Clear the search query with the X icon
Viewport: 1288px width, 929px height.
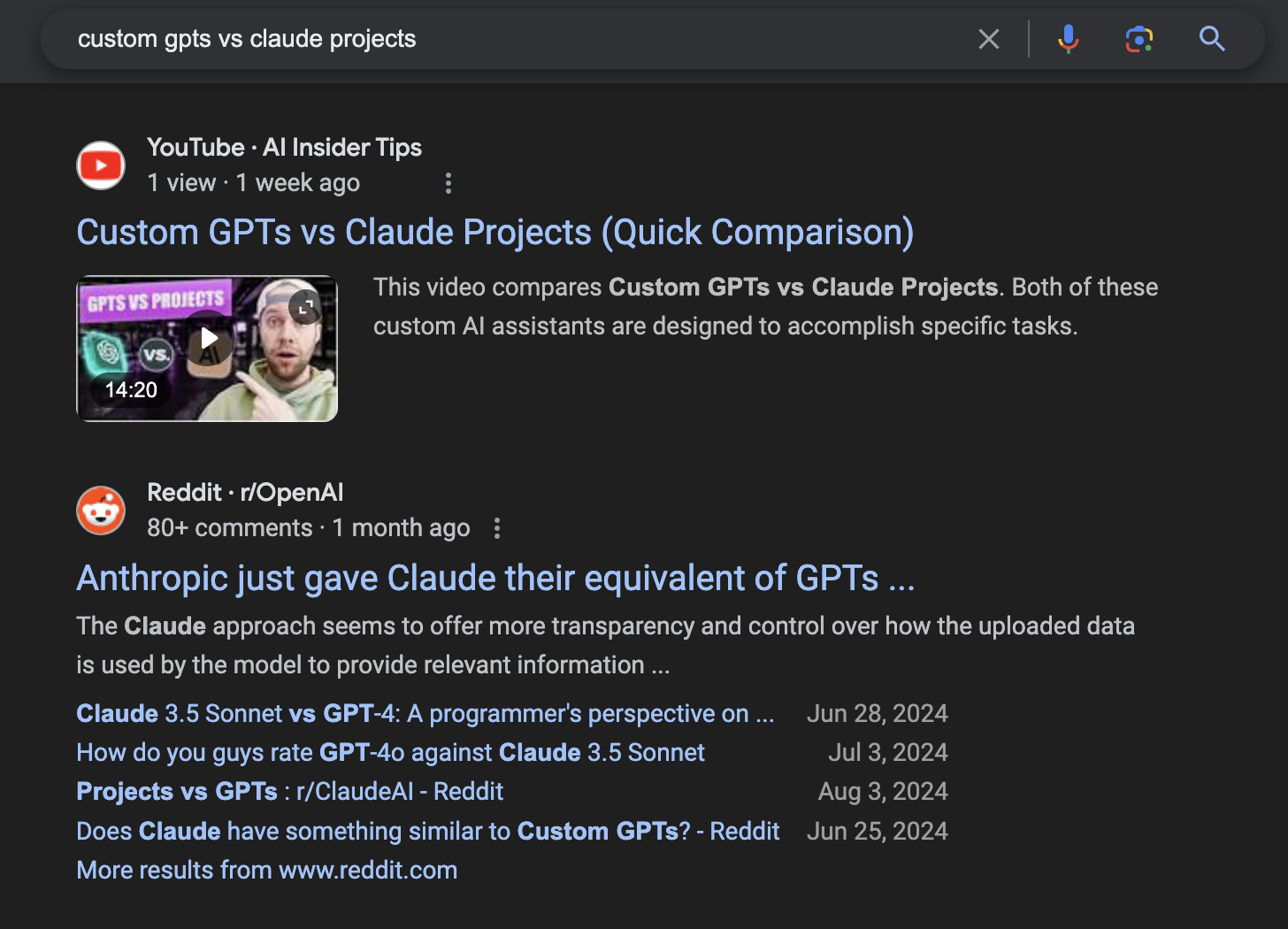tap(989, 39)
